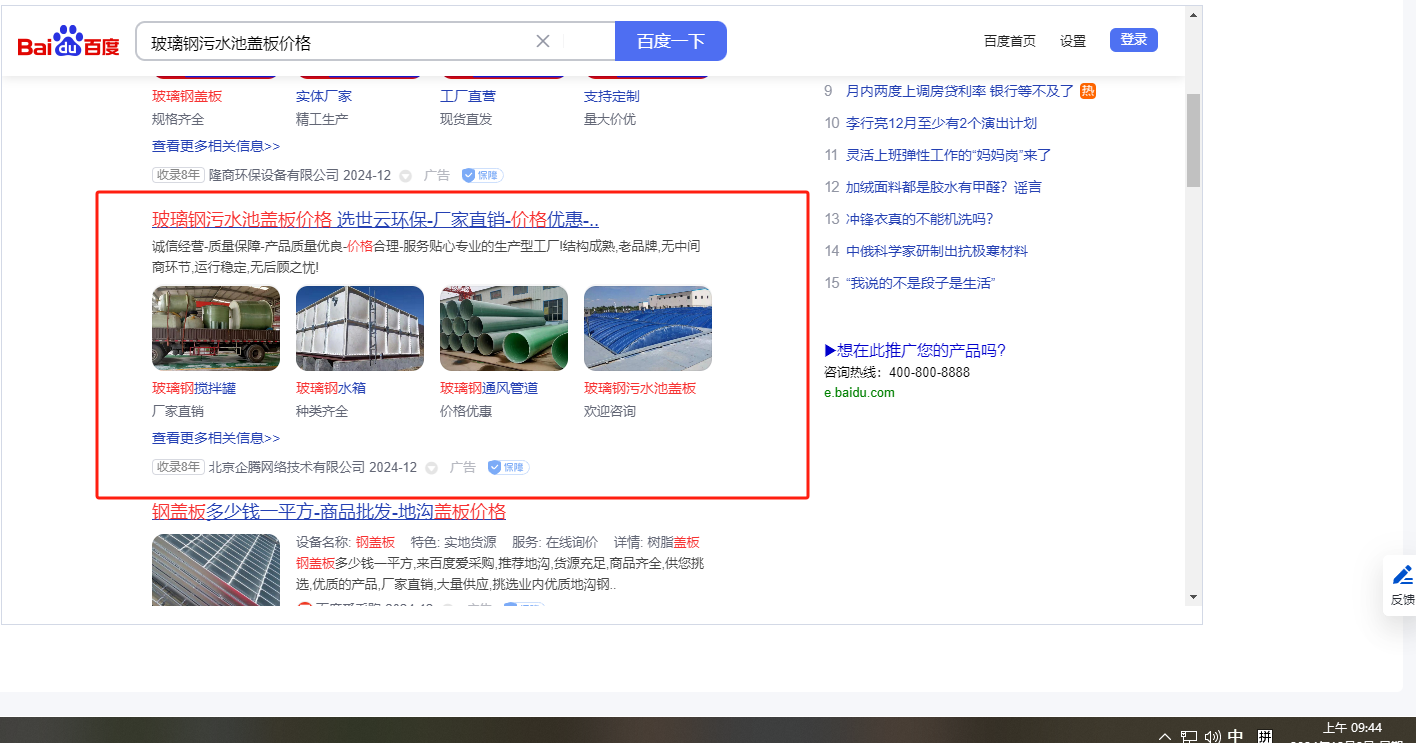The image size is (1416, 743).
Task: Click the 玻璃钢盖板 link above 规格齐全
Action: pos(187,96)
